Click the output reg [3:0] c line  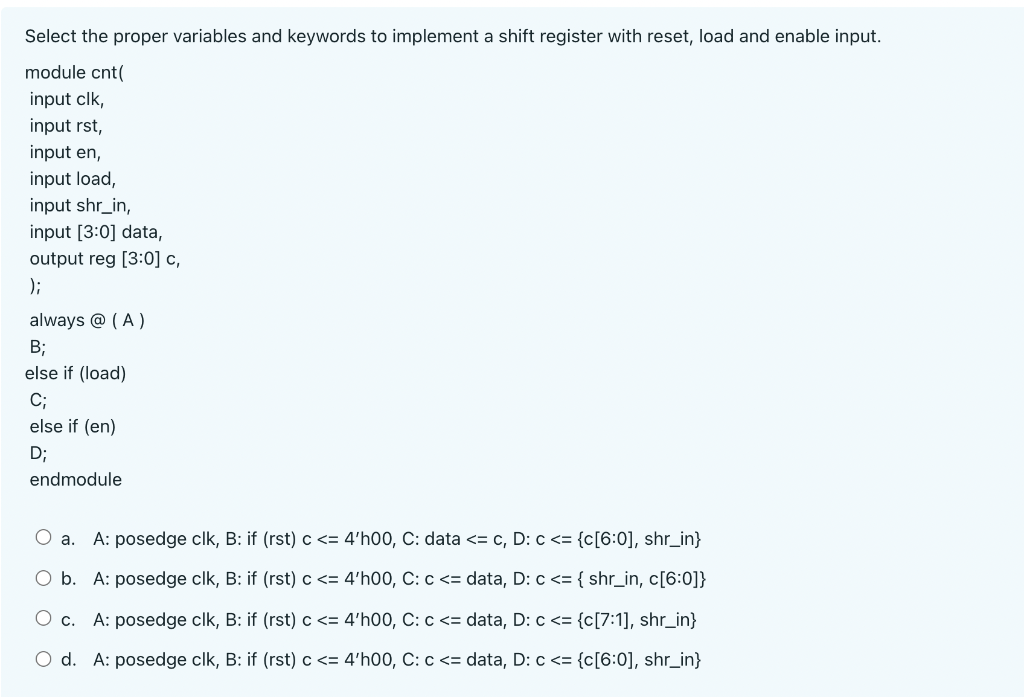pos(104,259)
